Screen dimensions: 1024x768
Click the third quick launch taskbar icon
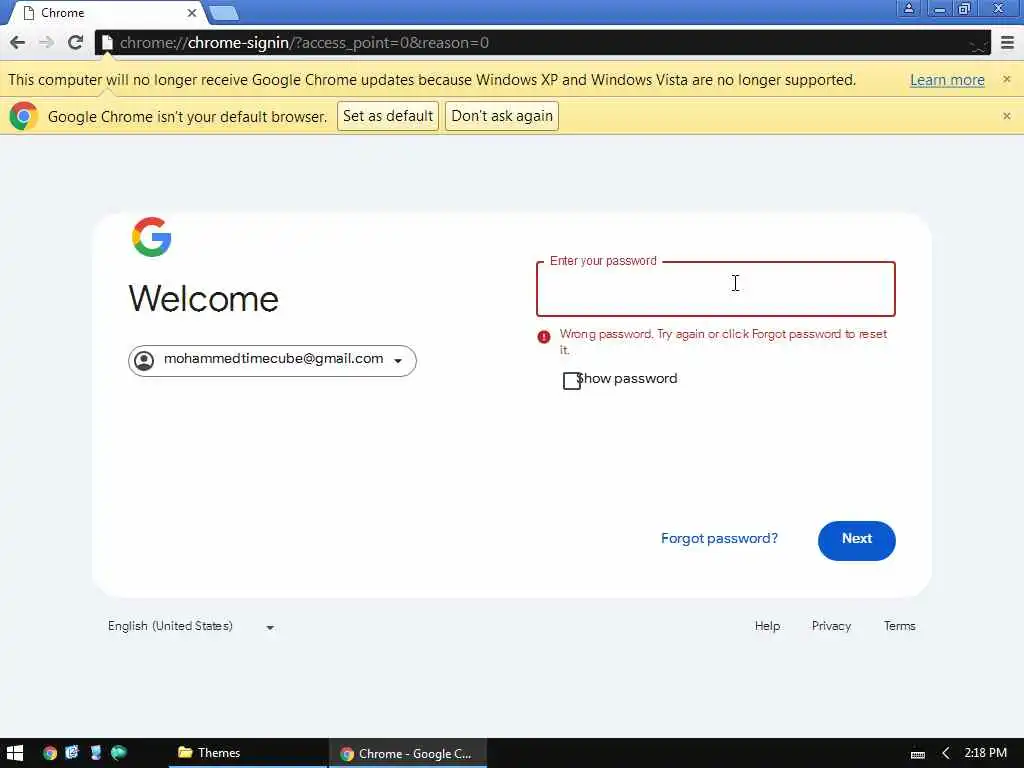pos(96,752)
